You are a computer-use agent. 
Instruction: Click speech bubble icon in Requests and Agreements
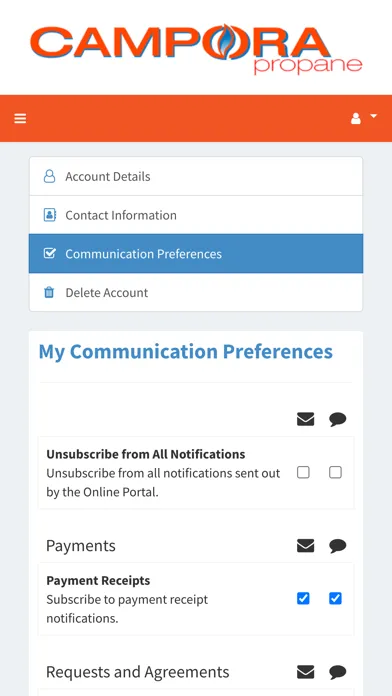(338, 672)
